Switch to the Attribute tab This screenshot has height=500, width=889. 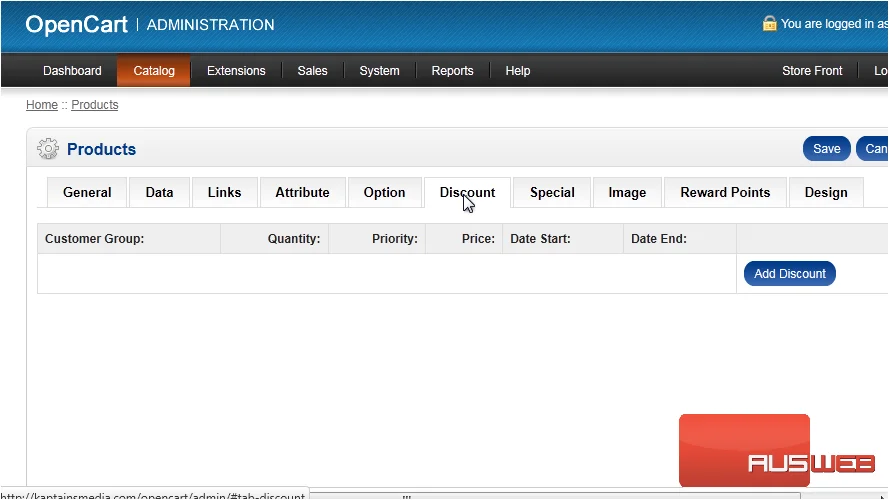302,193
